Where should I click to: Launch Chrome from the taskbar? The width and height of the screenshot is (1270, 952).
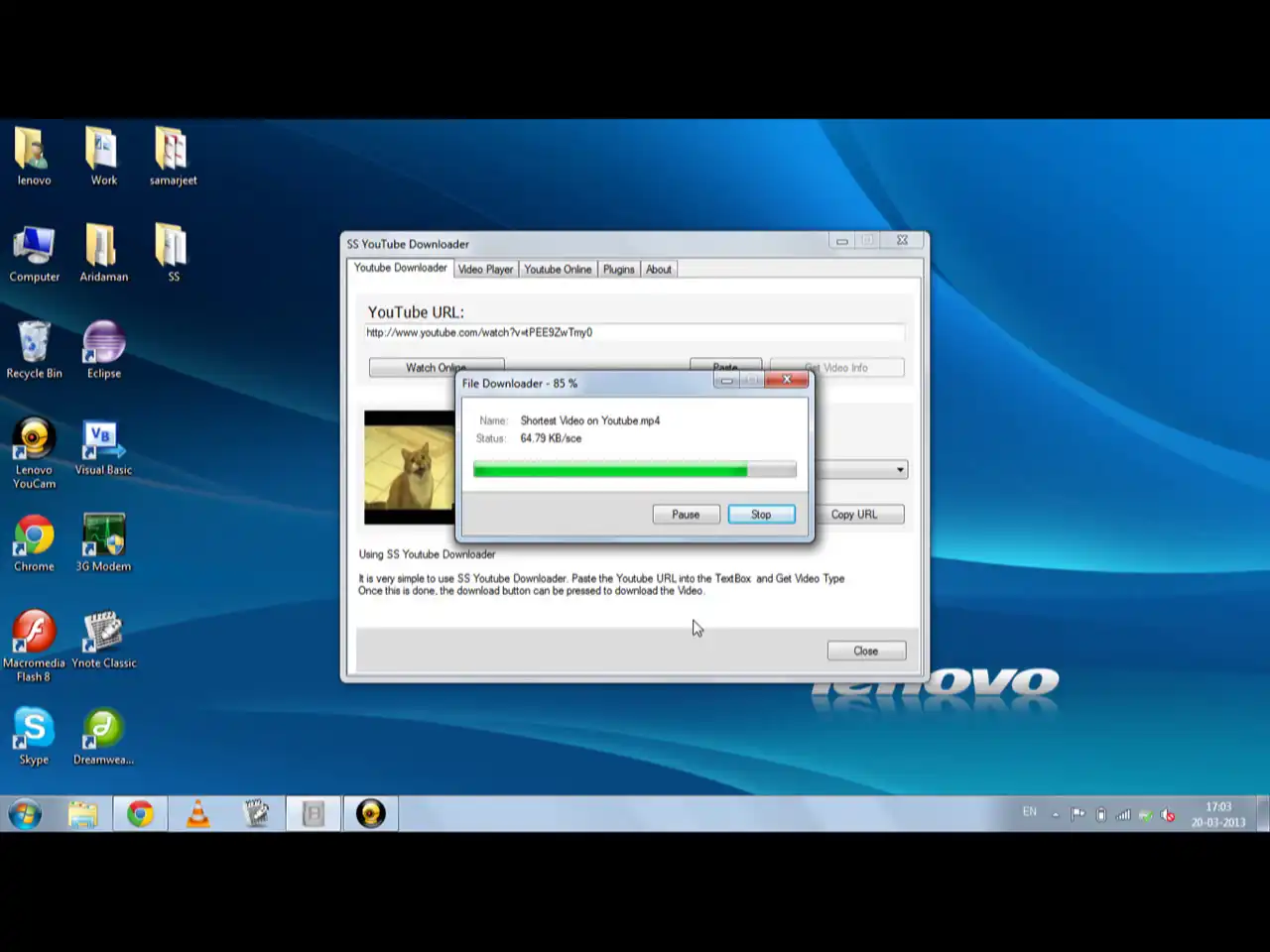point(140,814)
